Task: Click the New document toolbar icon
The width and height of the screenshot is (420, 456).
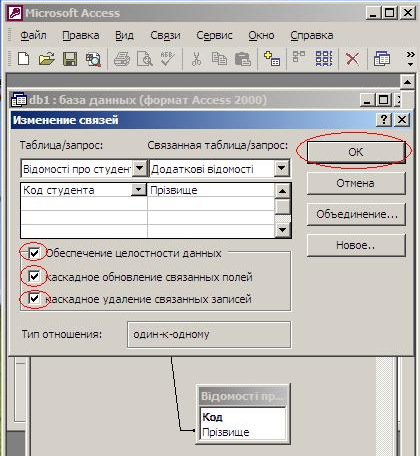Action: click(x=23, y=59)
